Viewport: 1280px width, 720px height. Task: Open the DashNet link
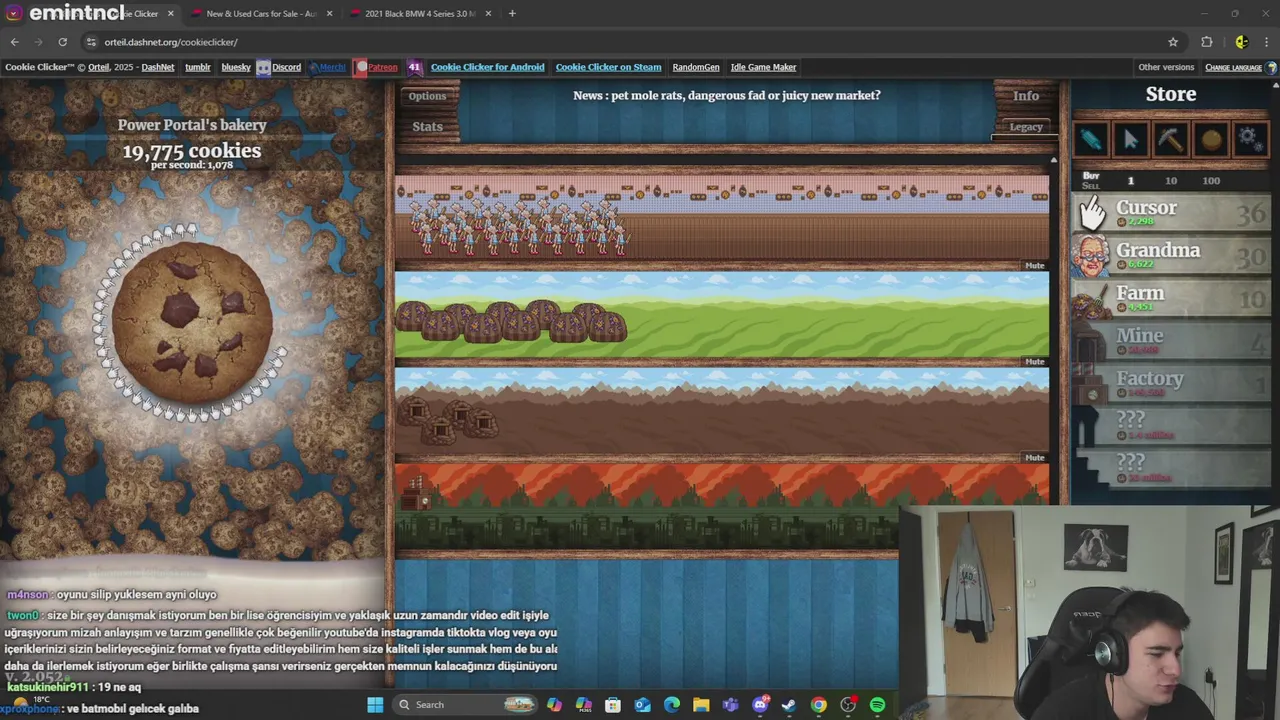pyautogui.click(x=158, y=67)
